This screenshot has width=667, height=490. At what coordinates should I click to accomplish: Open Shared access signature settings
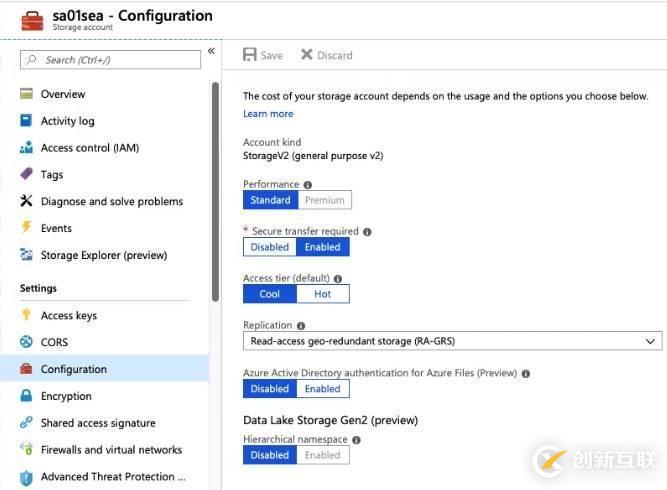point(98,423)
